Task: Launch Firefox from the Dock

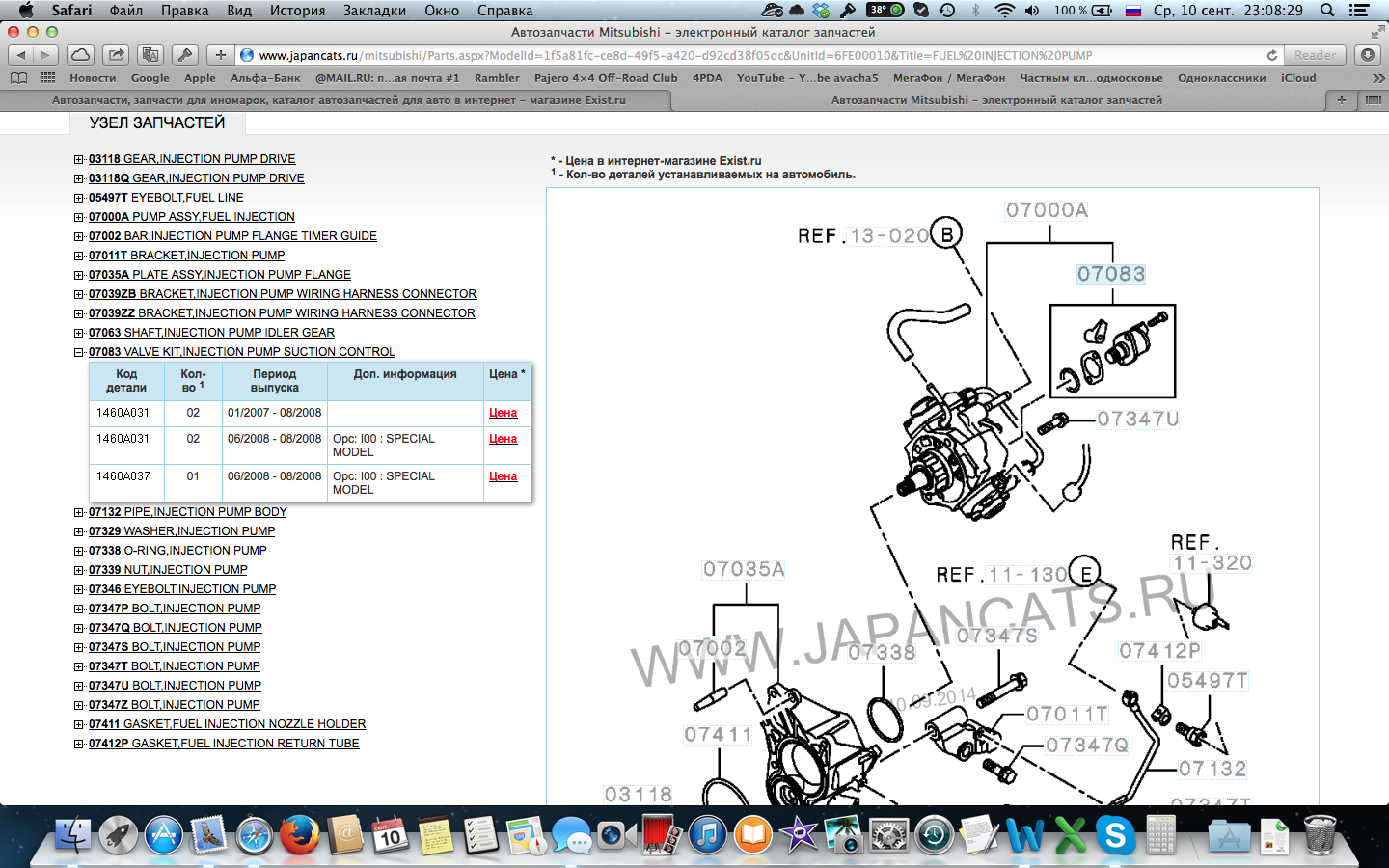Action: click(300, 835)
